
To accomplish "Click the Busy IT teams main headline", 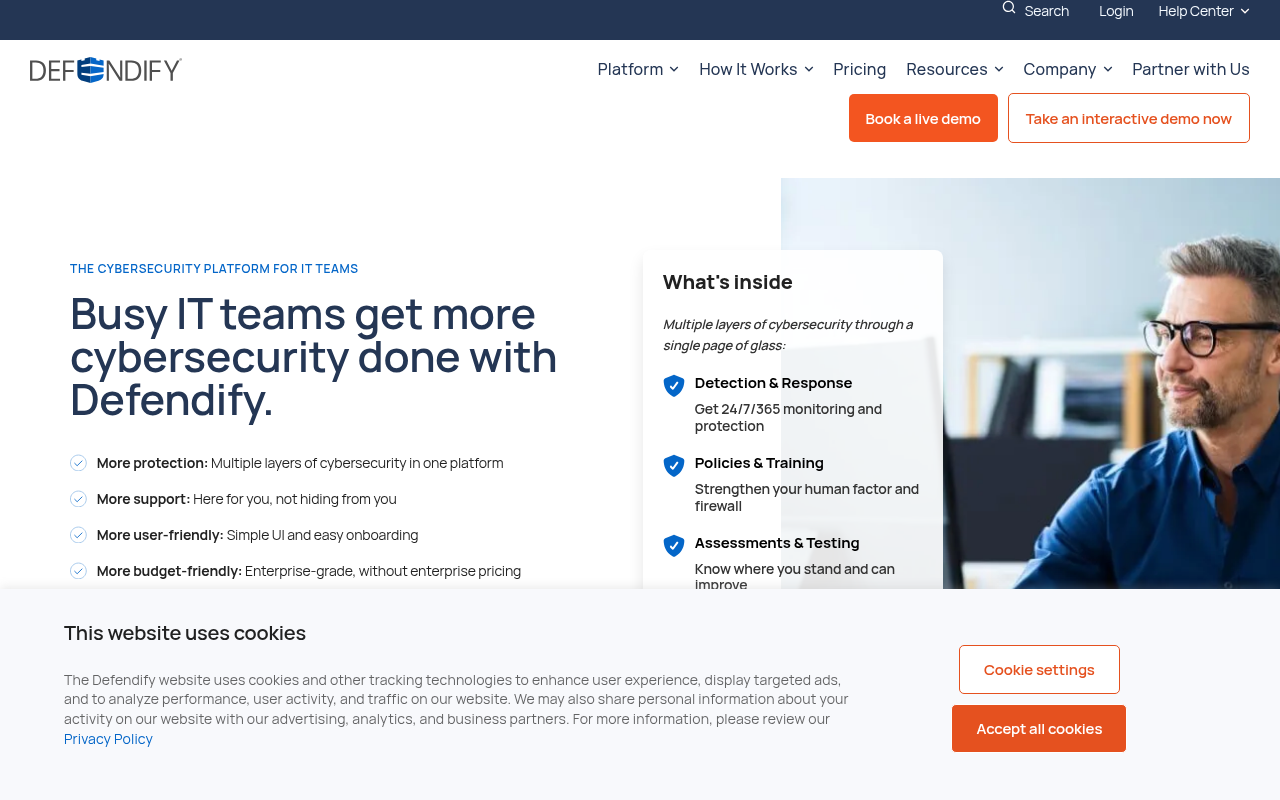I will click(314, 357).
